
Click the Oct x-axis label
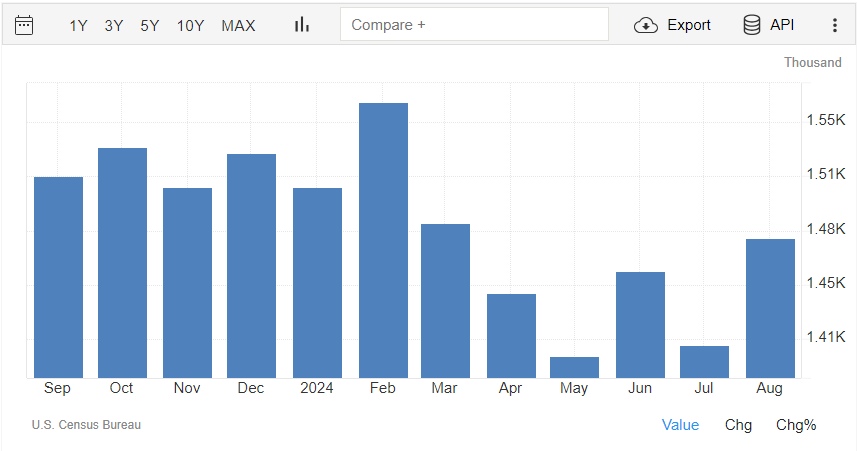click(x=121, y=388)
